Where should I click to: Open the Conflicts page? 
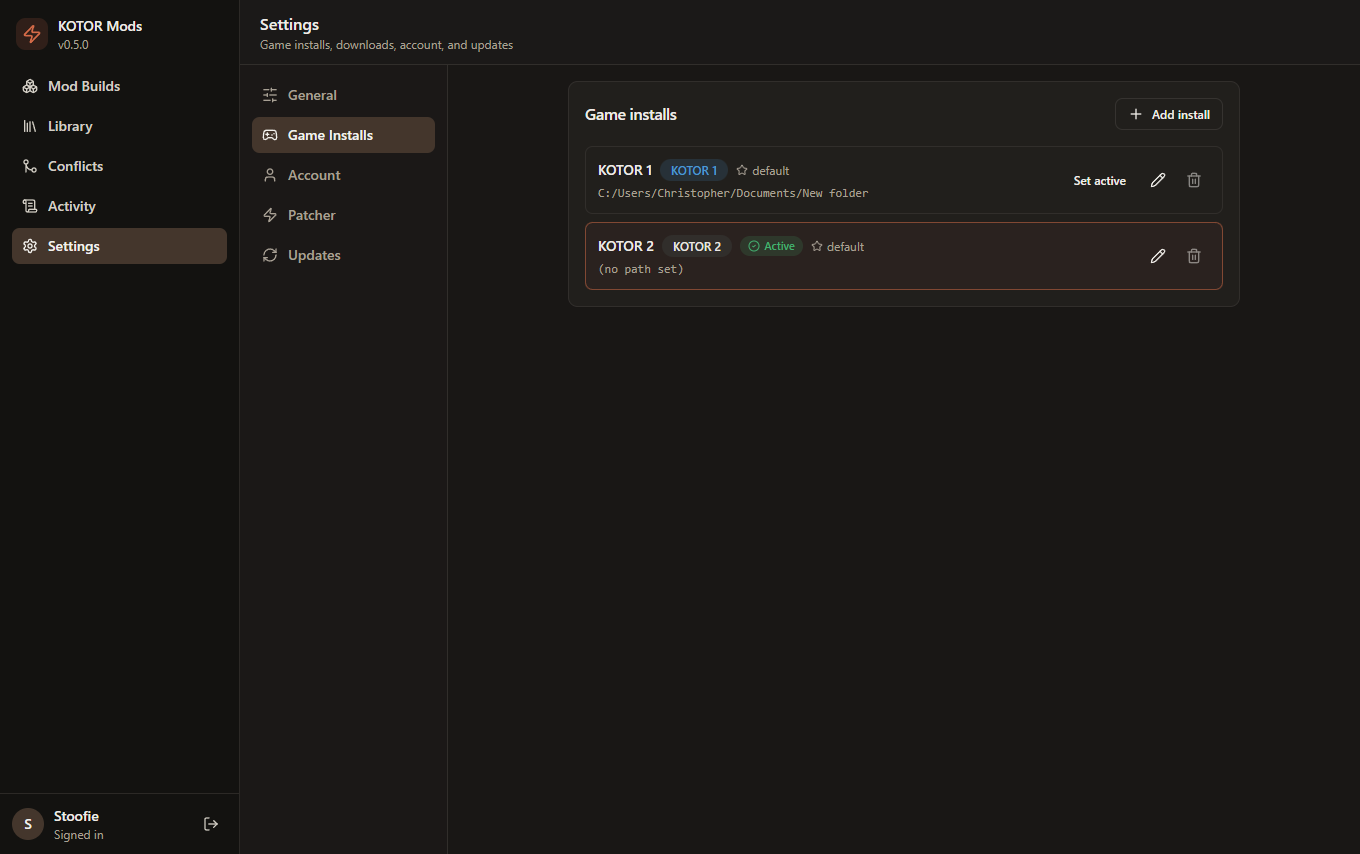(119, 166)
